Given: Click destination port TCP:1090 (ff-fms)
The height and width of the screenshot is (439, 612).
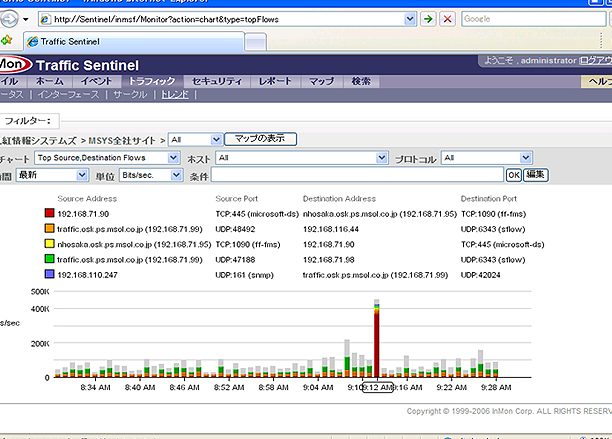Looking at the screenshot, I should tap(493, 214).
